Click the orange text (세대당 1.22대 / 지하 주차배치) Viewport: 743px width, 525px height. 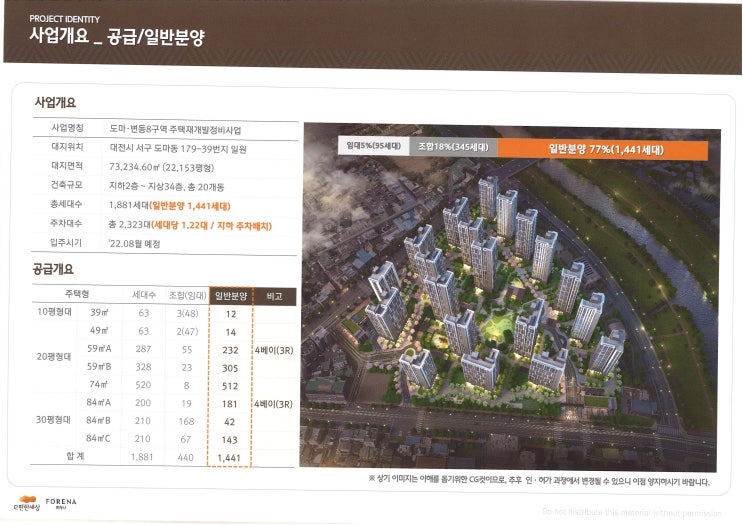coord(211,226)
